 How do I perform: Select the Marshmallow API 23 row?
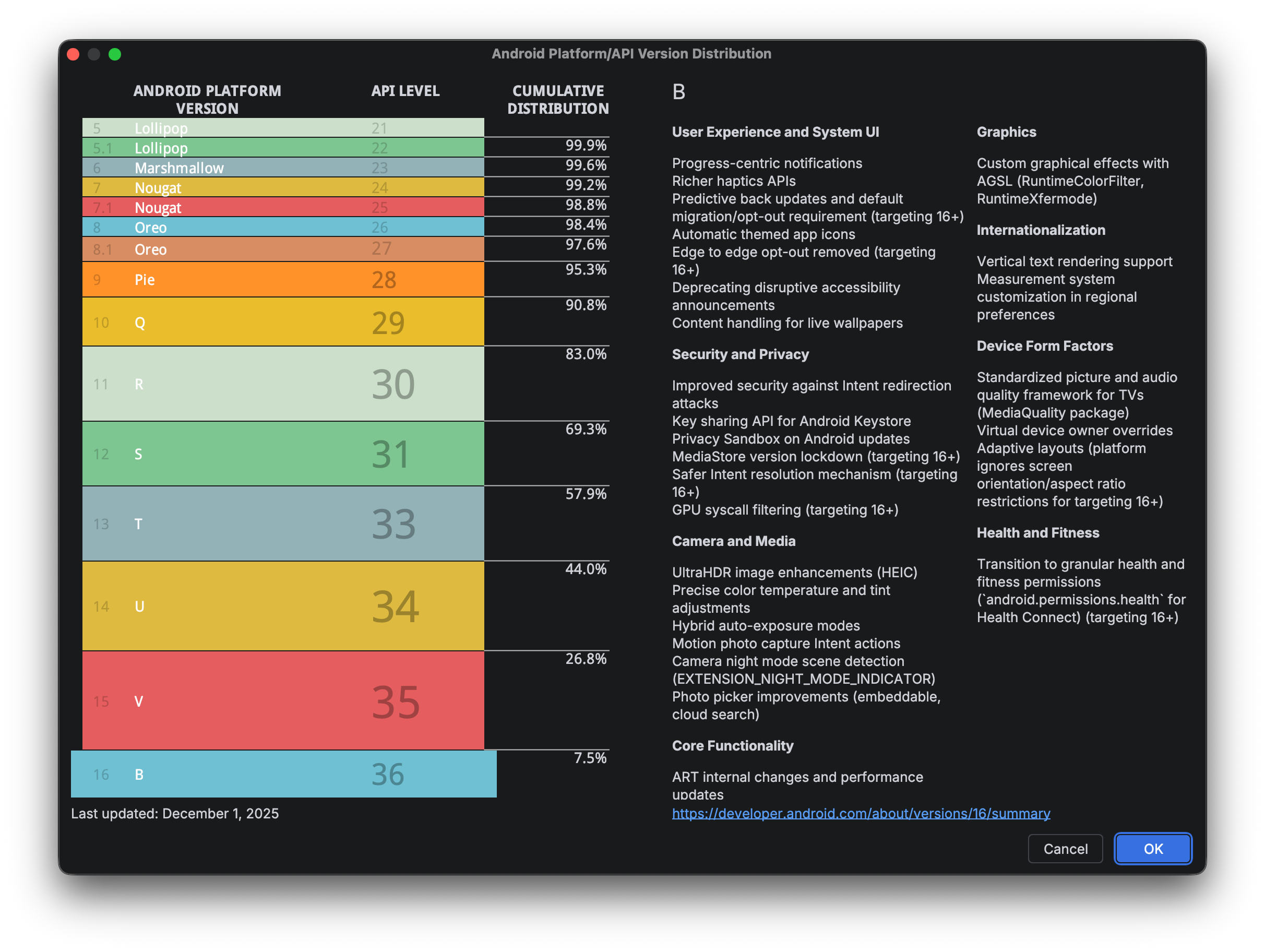pyautogui.click(x=283, y=168)
